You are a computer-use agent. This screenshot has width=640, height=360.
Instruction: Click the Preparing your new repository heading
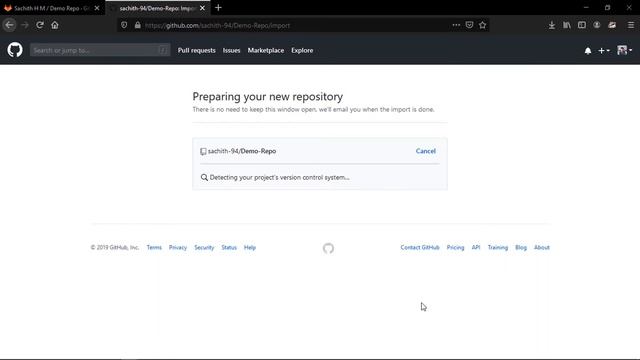(268, 97)
